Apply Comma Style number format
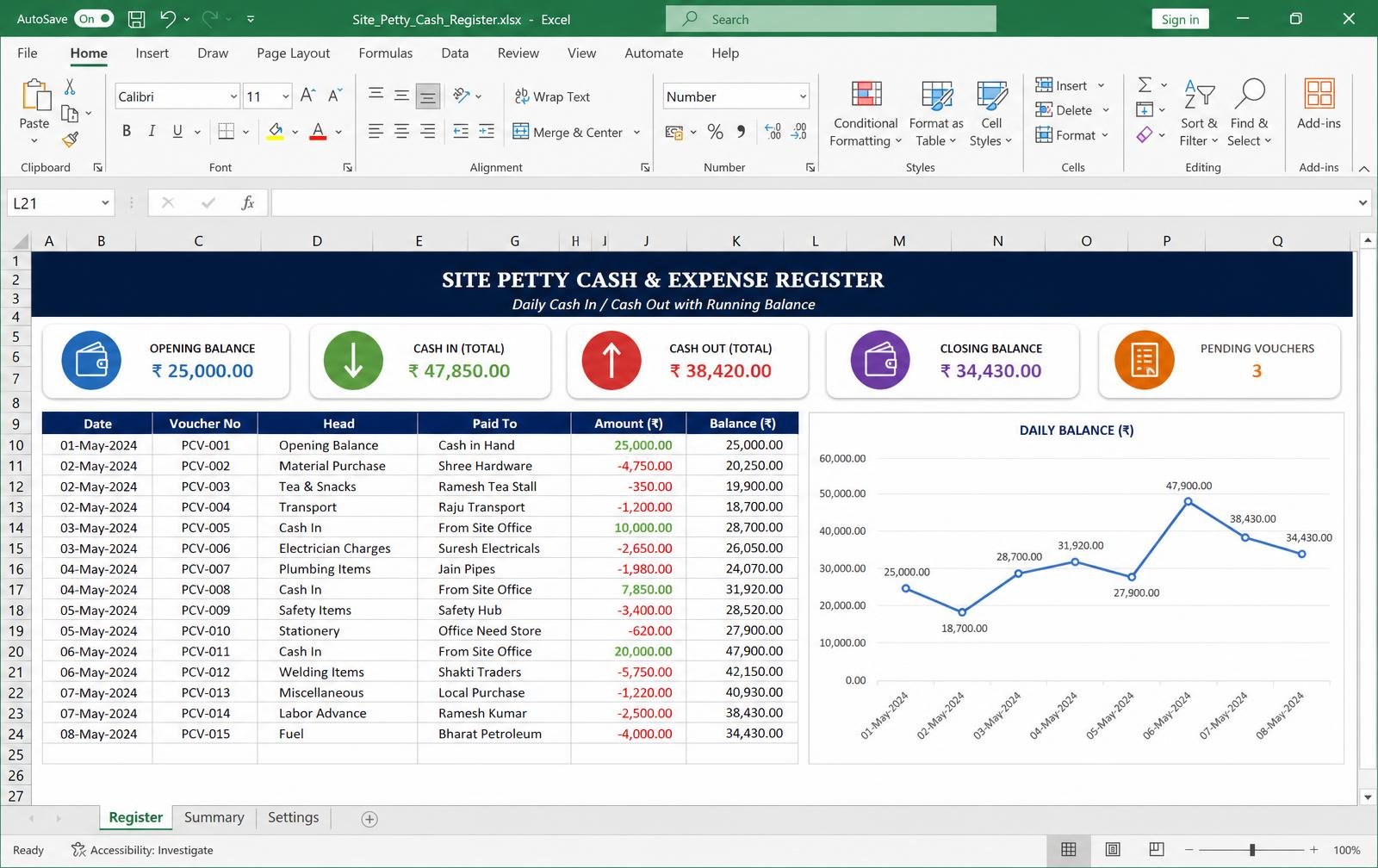This screenshot has width=1378, height=868. (741, 131)
